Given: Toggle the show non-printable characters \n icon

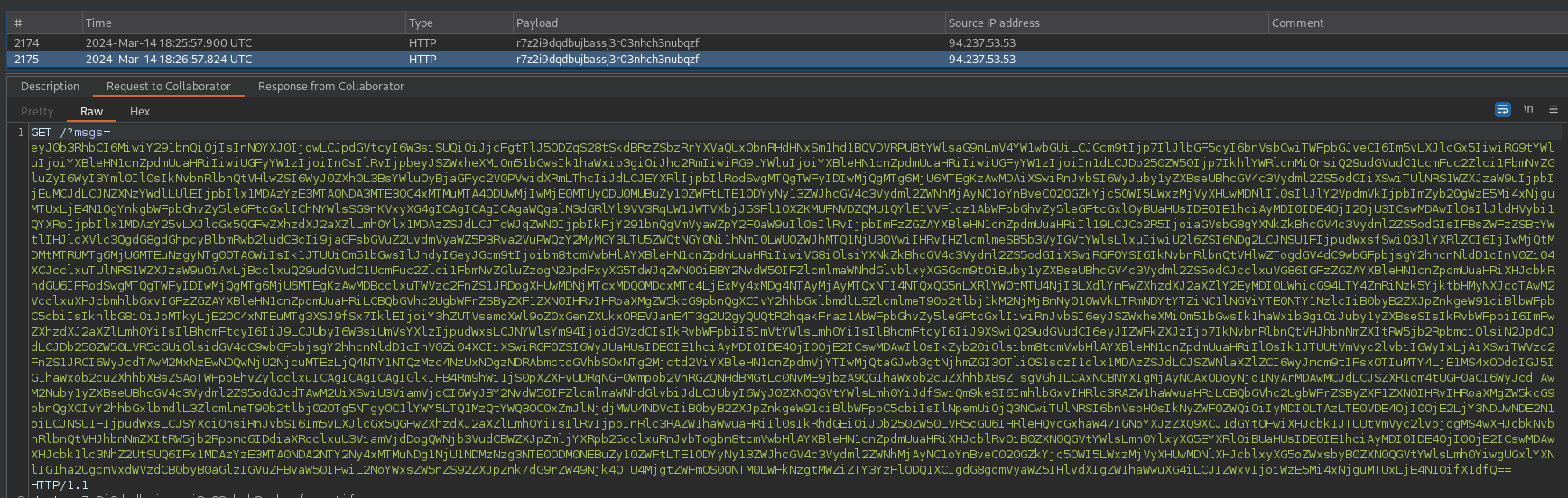Looking at the screenshot, I should pyautogui.click(x=1528, y=109).
